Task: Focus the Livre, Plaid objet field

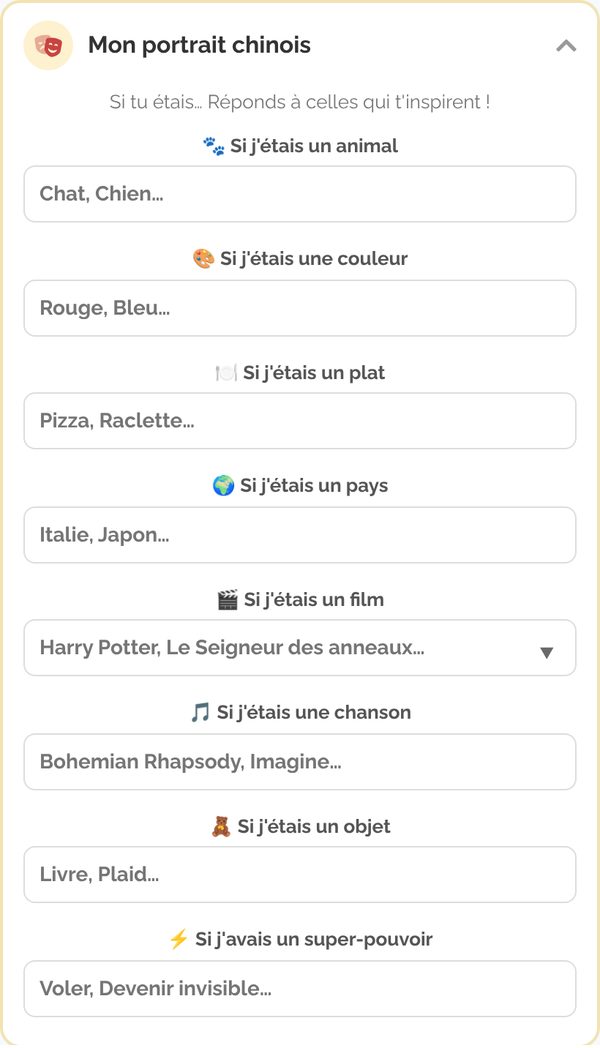Action: (x=300, y=875)
